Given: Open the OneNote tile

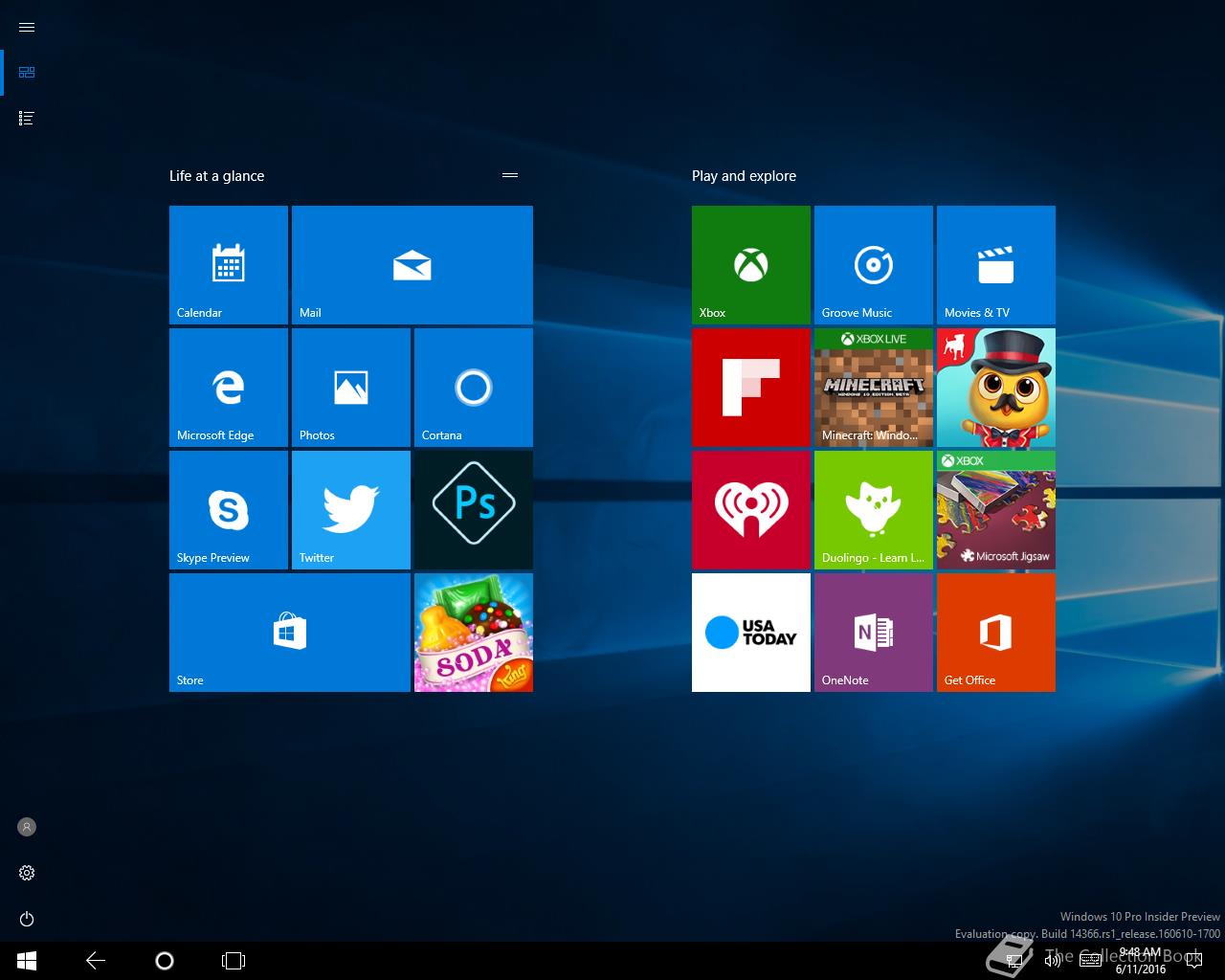Looking at the screenshot, I should tap(874, 633).
